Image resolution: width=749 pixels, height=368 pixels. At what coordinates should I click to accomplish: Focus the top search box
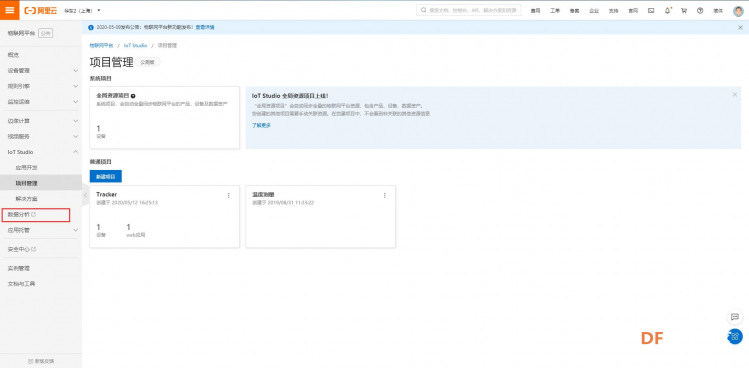point(469,10)
